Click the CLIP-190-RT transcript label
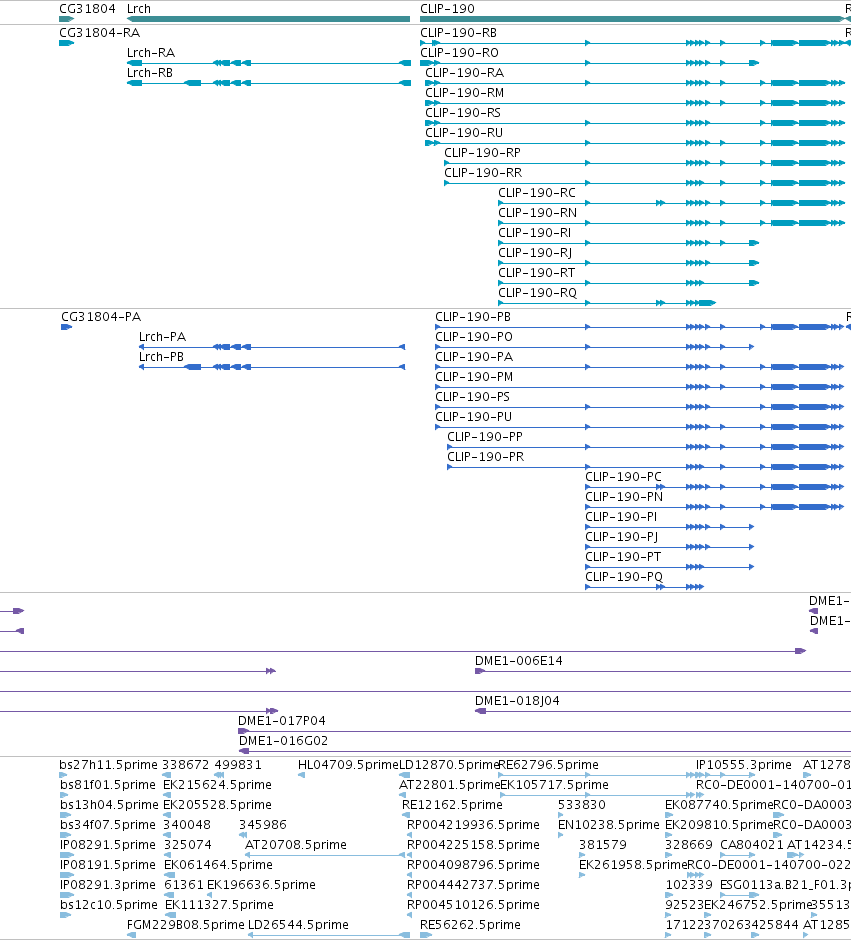 click(537, 273)
